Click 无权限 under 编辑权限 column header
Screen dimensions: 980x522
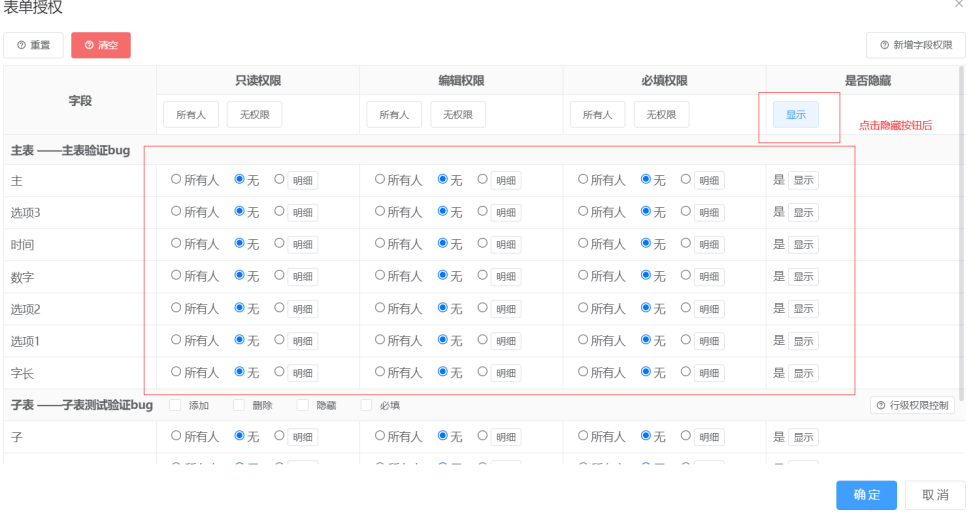pyautogui.click(x=458, y=115)
